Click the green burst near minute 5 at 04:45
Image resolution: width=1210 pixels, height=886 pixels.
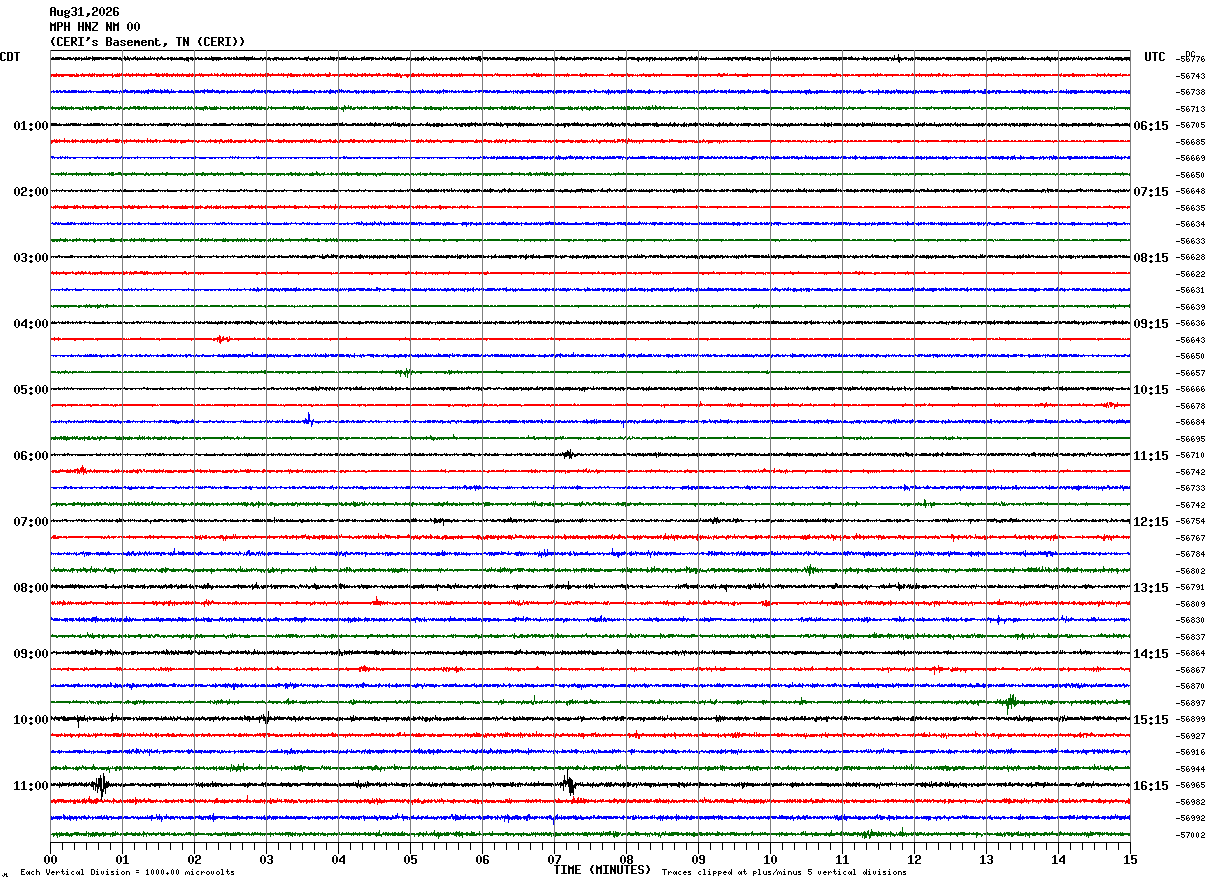click(x=404, y=372)
